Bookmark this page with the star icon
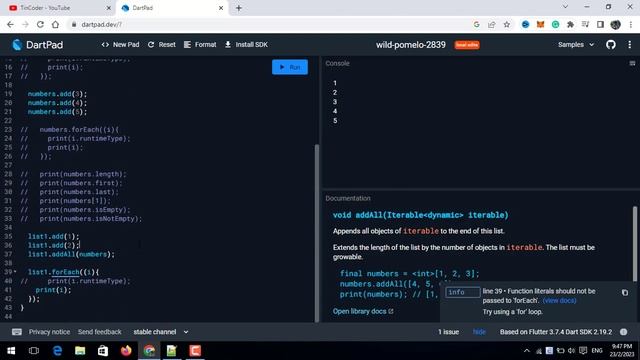This screenshot has height=360, width=640. (507, 24)
